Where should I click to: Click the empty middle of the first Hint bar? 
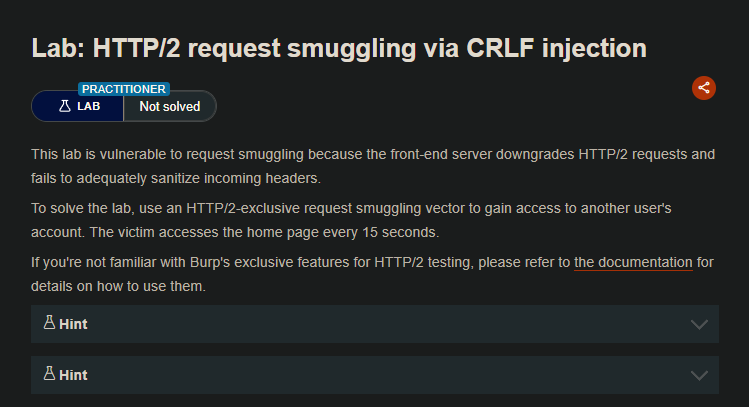[380, 324]
